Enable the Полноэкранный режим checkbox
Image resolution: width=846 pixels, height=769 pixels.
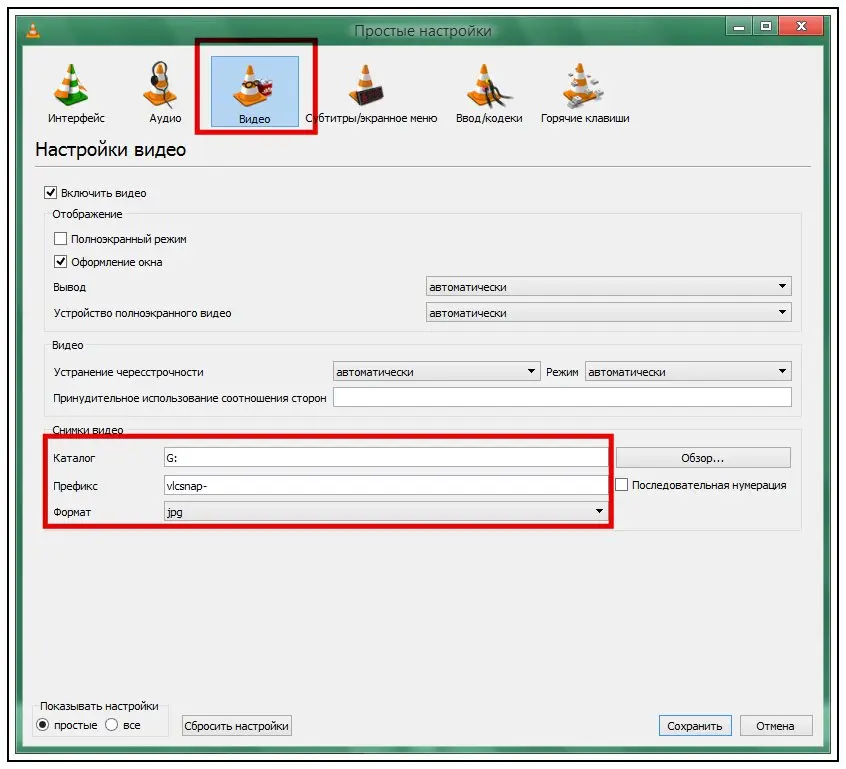click(60, 239)
